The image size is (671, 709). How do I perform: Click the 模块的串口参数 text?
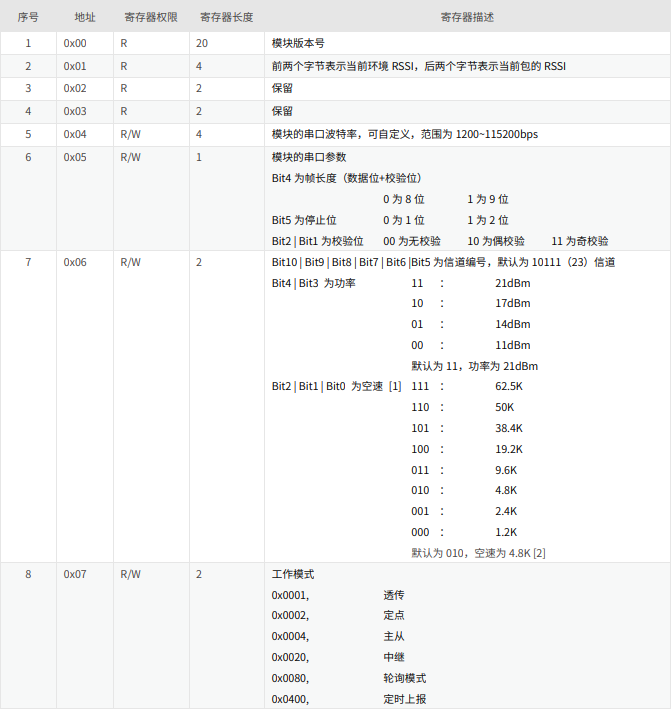tap(309, 157)
